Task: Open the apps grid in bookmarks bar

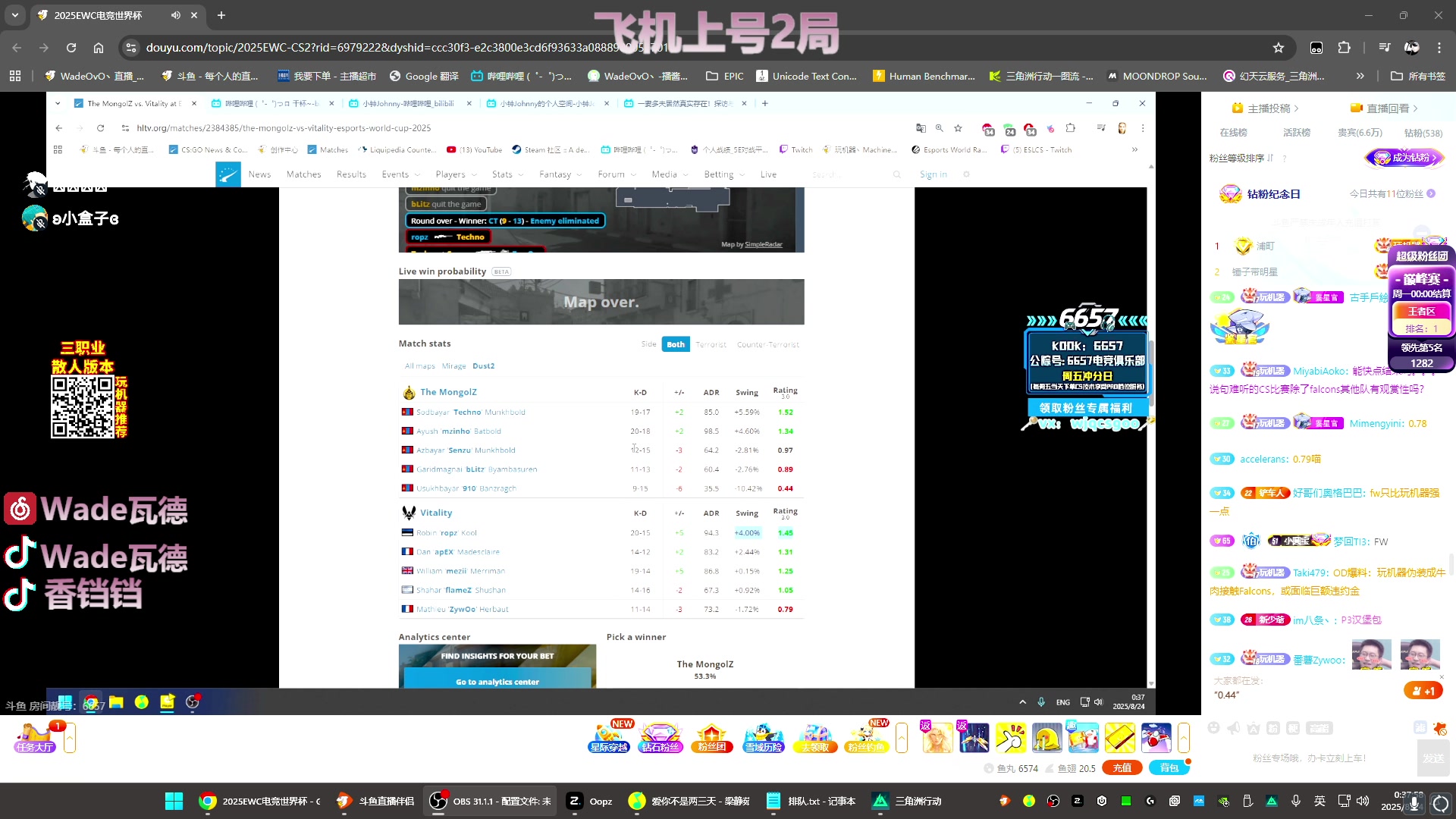Action: tap(15, 76)
